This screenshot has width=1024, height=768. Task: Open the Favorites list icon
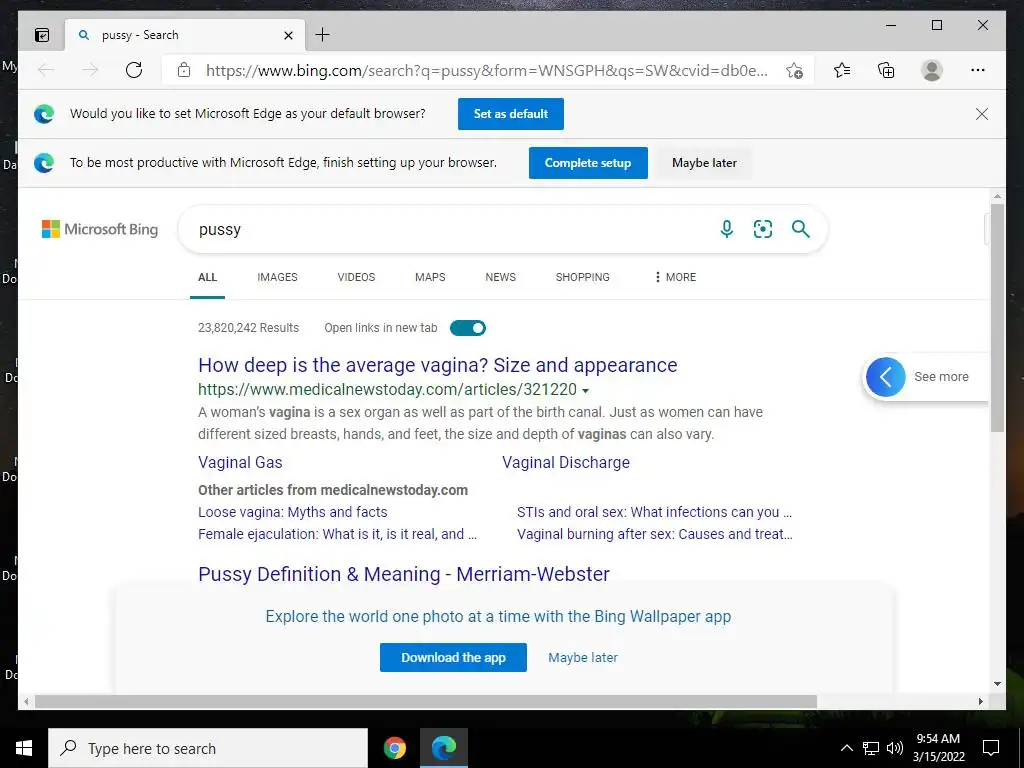coord(842,70)
